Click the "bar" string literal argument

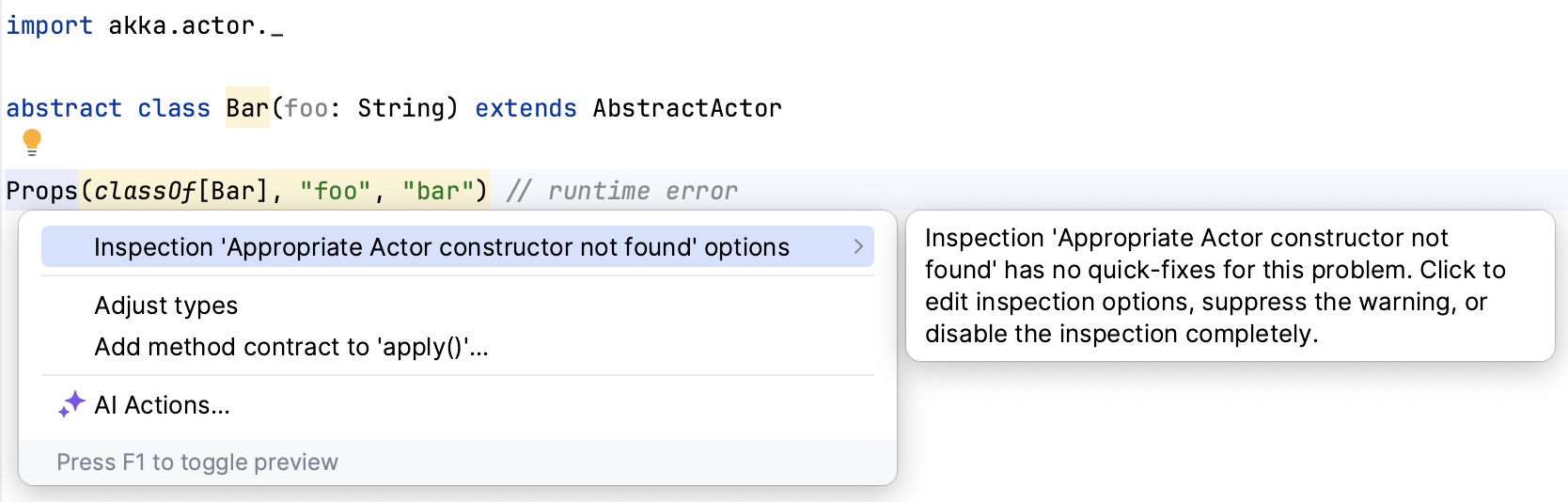click(438, 191)
